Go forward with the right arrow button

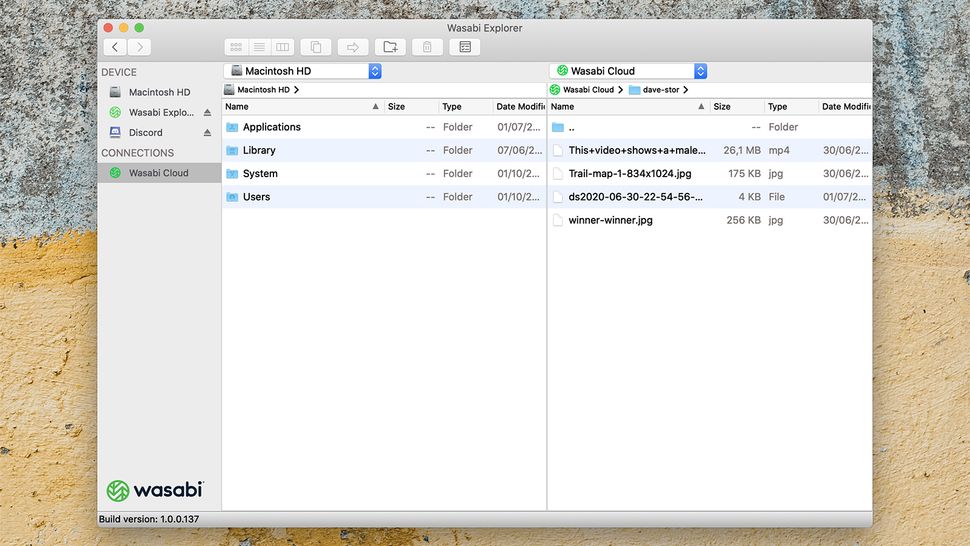point(140,47)
